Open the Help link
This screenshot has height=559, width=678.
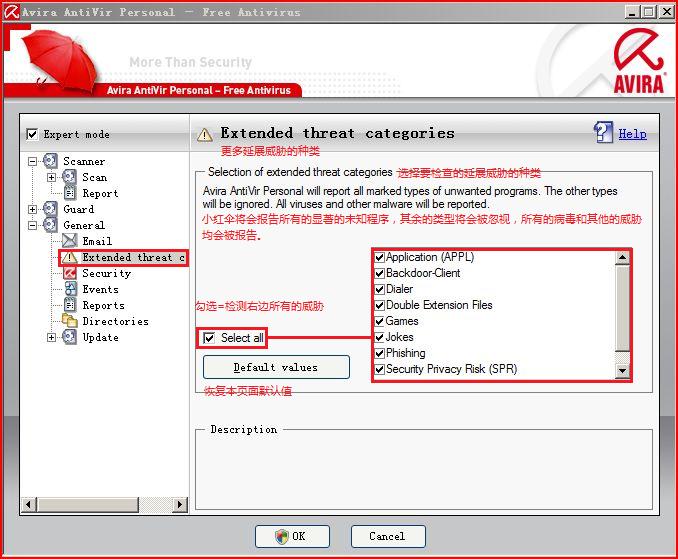coord(632,134)
